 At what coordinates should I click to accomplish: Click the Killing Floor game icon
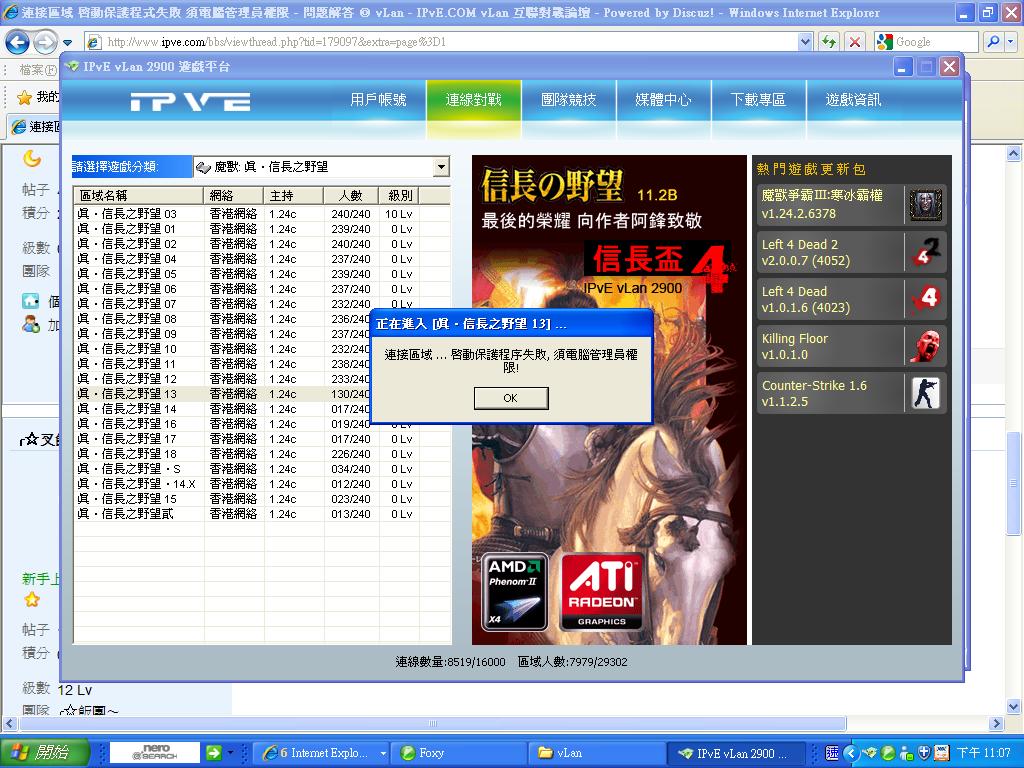(925, 346)
